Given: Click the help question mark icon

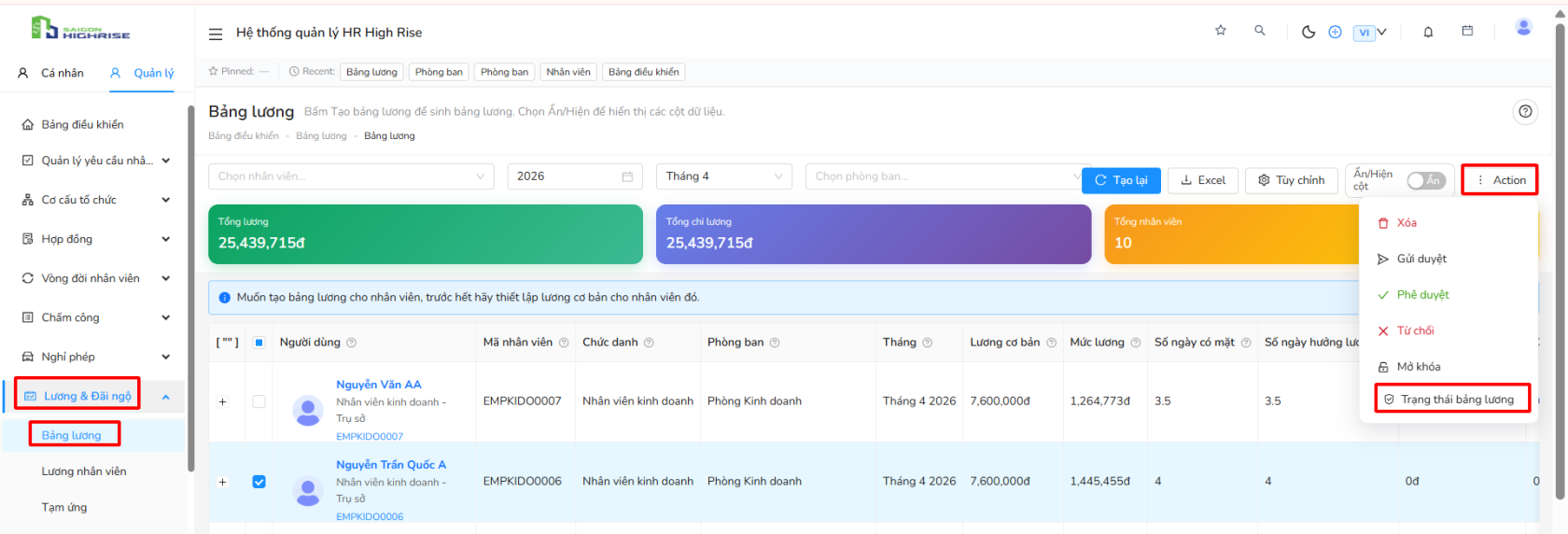Looking at the screenshot, I should [x=1525, y=111].
